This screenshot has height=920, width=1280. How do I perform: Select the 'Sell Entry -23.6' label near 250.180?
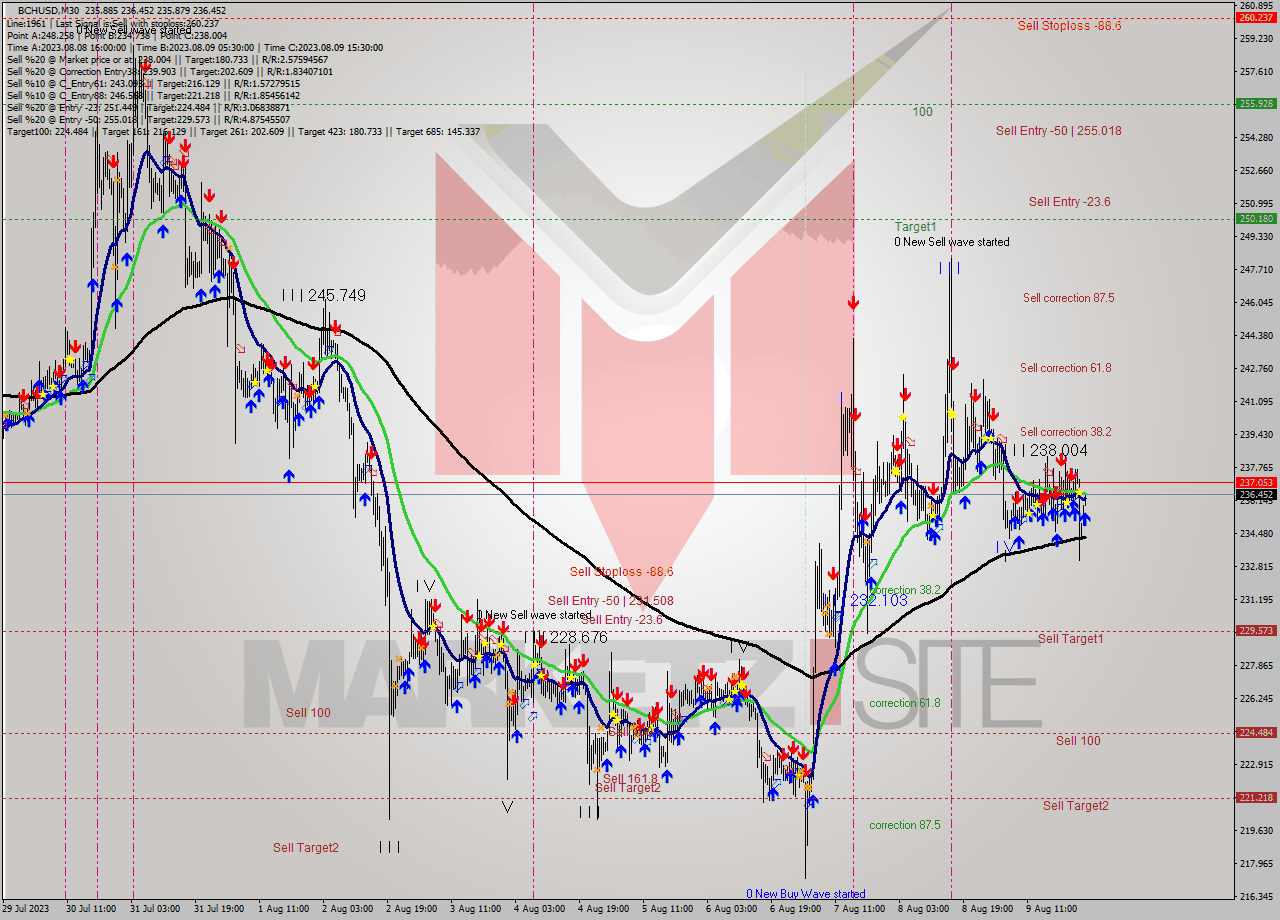coord(1069,202)
